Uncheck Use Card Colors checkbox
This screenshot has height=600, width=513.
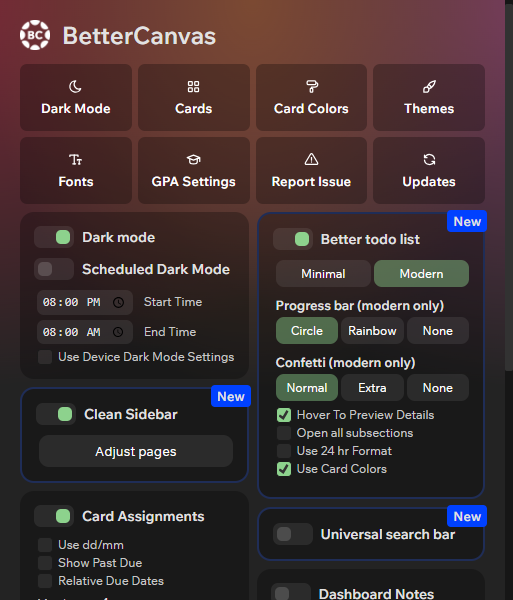coord(284,469)
